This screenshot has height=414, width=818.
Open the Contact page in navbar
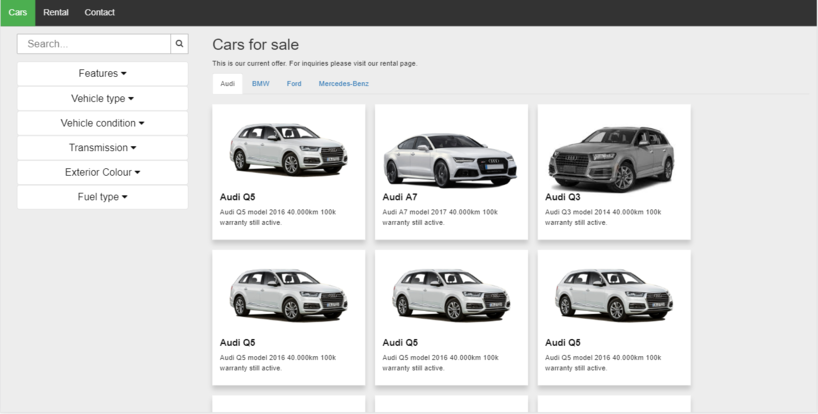[100, 13]
